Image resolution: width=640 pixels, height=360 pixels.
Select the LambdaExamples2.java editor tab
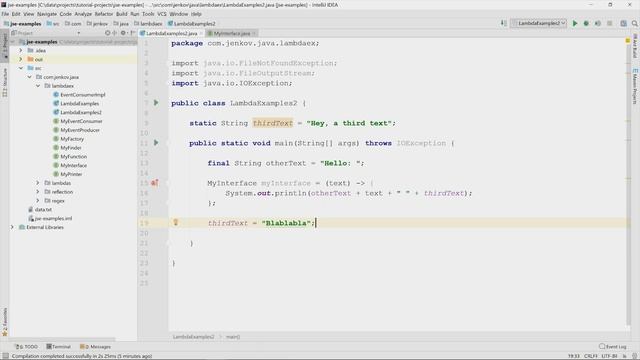pos(171,33)
